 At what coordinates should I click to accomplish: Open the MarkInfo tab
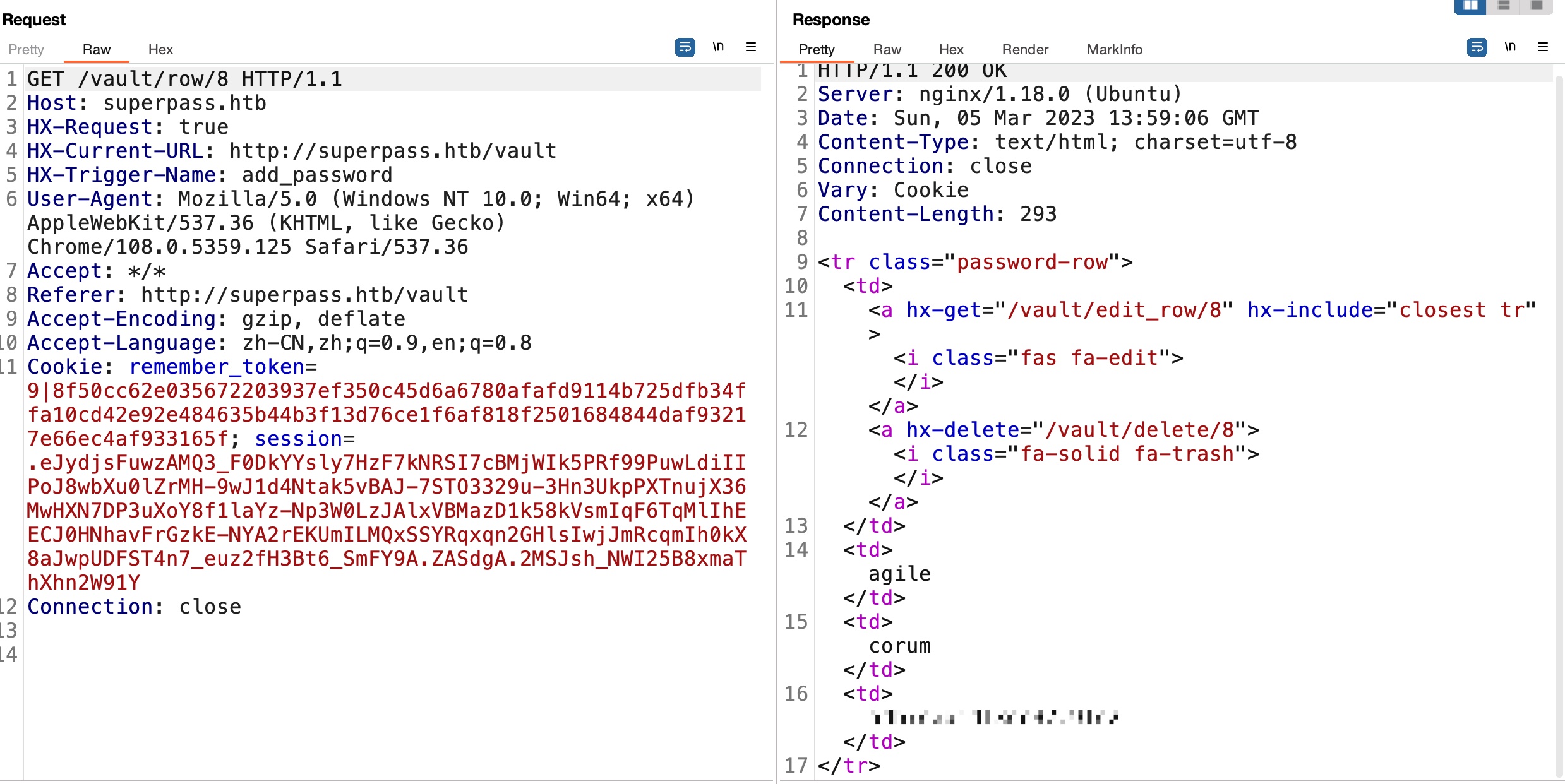point(1114,49)
